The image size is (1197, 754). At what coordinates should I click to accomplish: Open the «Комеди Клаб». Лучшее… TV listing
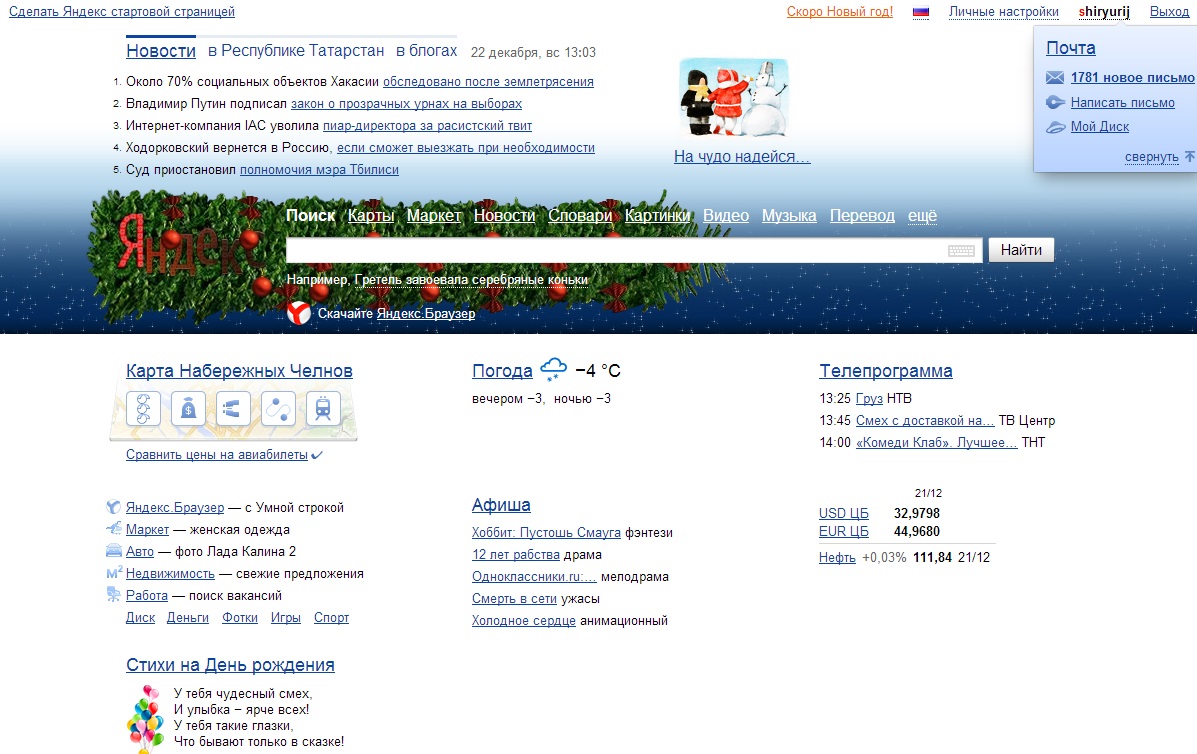pyautogui.click(x=937, y=443)
